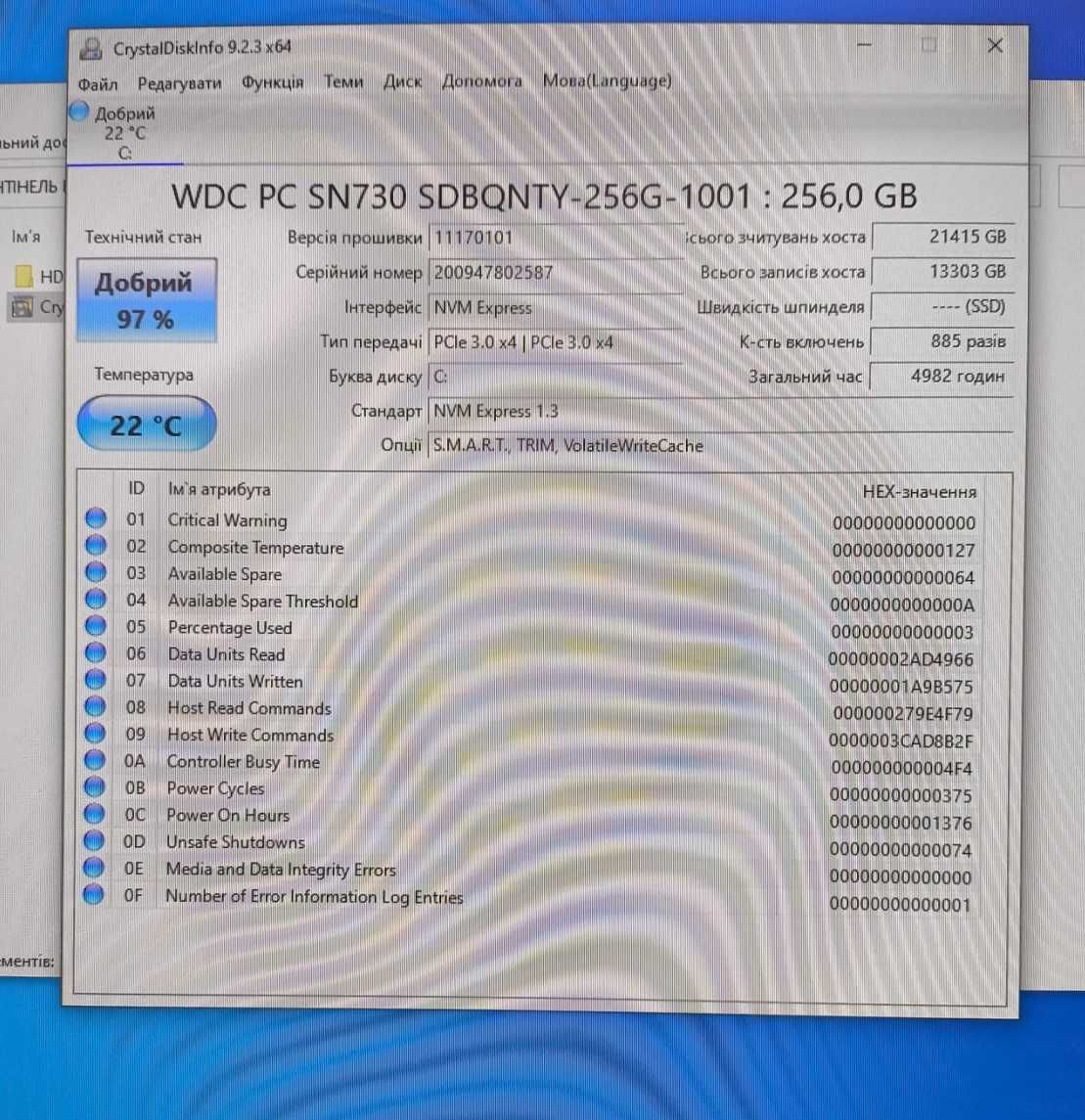Click the status orb for Power On Hours
The height and width of the screenshot is (1120, 1085).
[94, 814]
